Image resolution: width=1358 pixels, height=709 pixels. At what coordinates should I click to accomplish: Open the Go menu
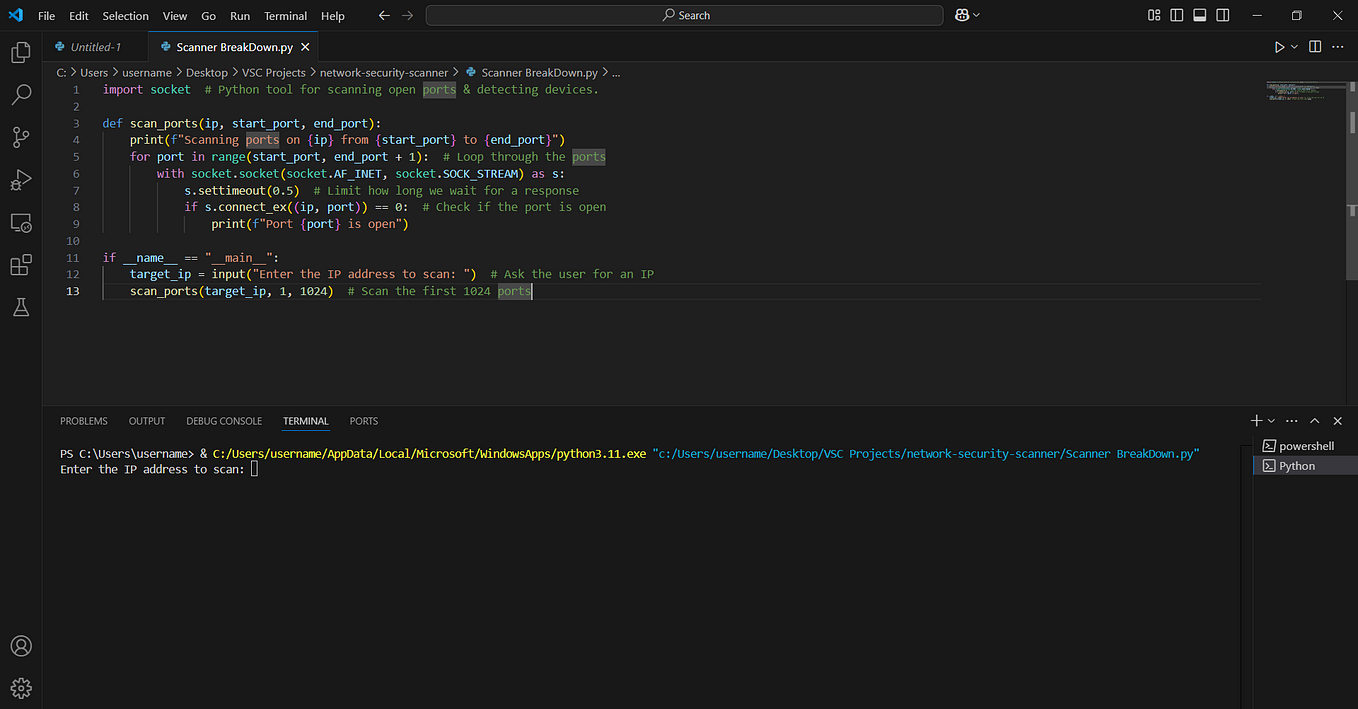click(x=208, y=15)
